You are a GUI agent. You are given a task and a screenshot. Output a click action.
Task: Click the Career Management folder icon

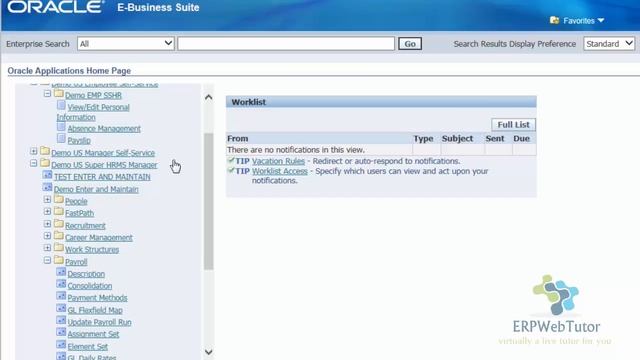click(x=59, y=236)
